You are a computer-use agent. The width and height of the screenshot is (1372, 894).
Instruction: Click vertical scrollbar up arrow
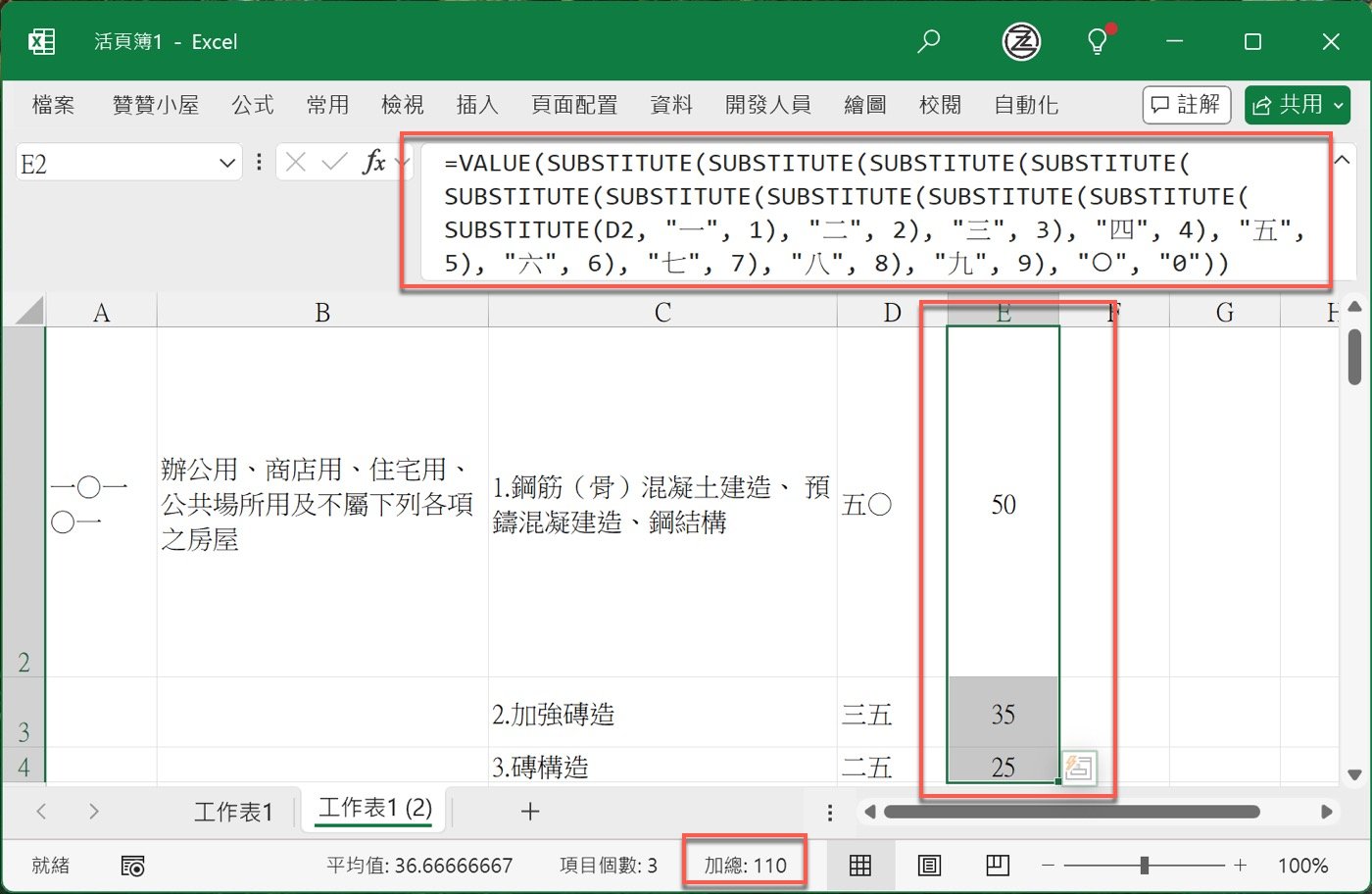[x=1354, y=307]
